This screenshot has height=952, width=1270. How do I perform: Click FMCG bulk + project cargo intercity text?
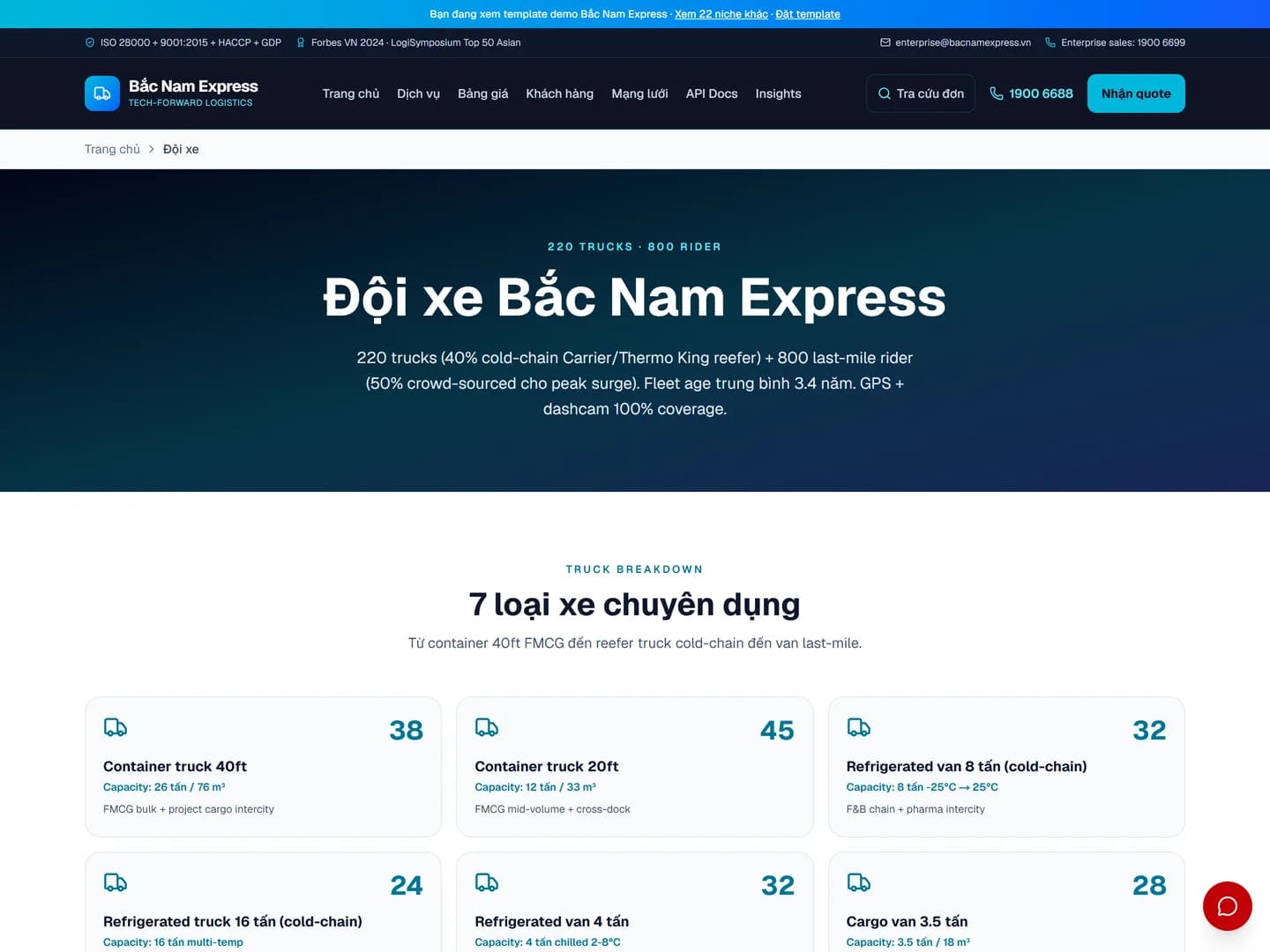pyautogui.click(x=189, y=809)
